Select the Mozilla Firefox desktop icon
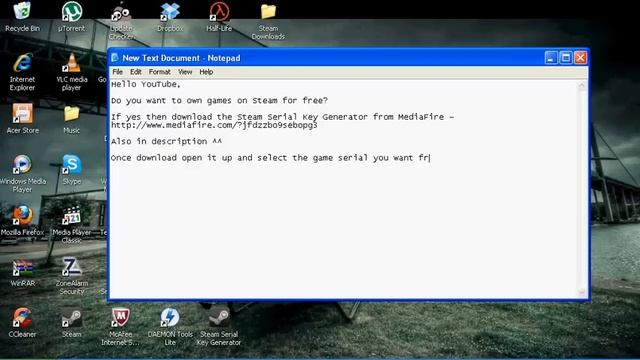Image resolution: width=640 pixels, height=360 pixels. click(22, 221)
